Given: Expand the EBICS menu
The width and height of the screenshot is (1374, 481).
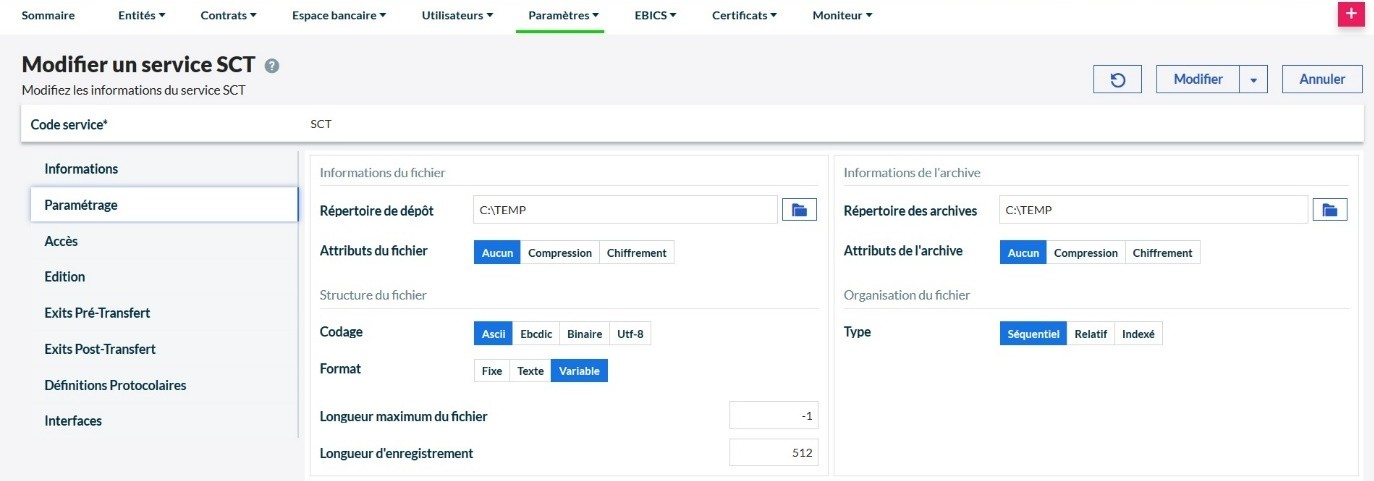Looking at the screenshot, I should 655,16.
